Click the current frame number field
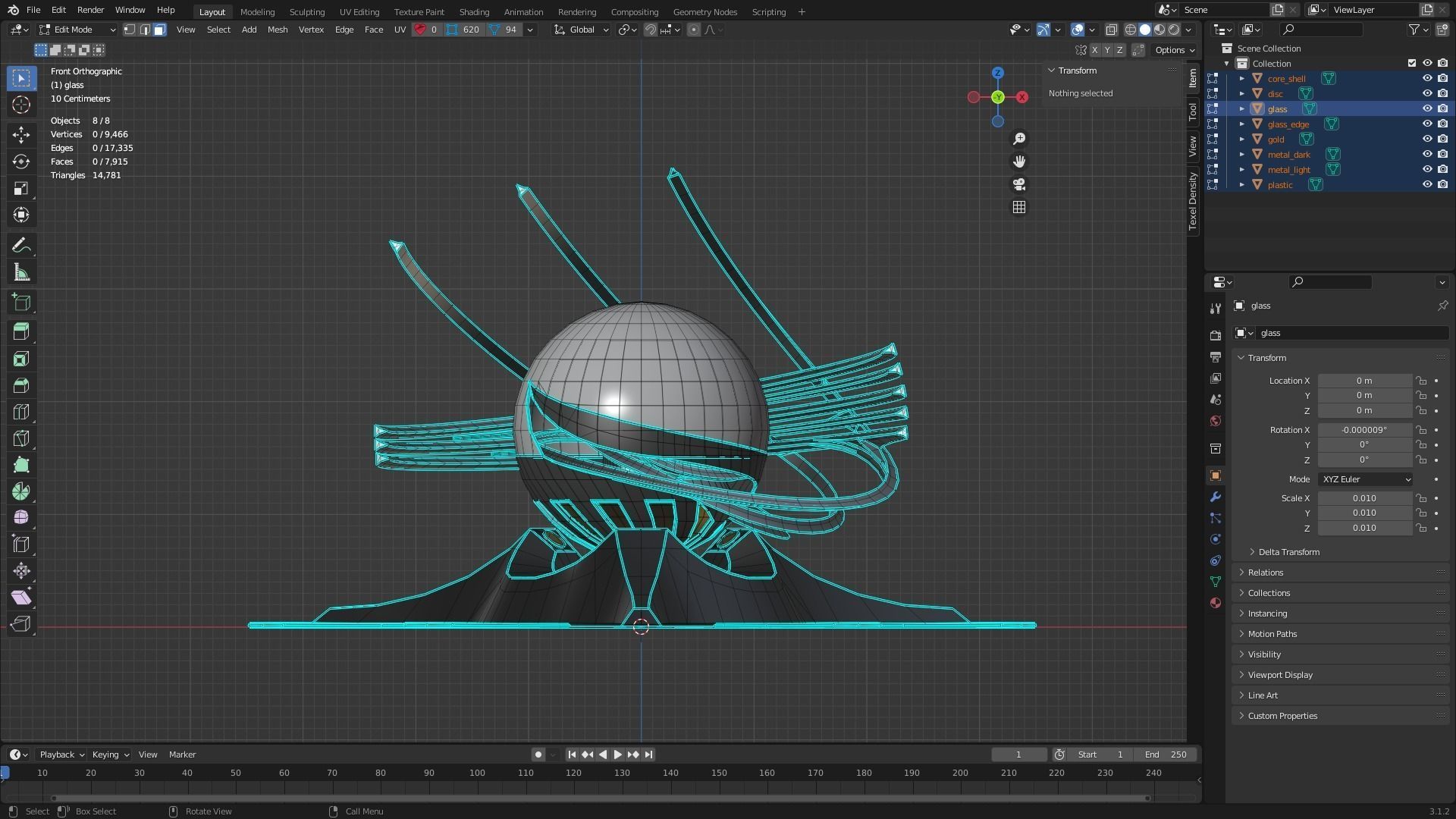The height and width of the screenshot is (819, 1456). click(x=1018, y=755)
